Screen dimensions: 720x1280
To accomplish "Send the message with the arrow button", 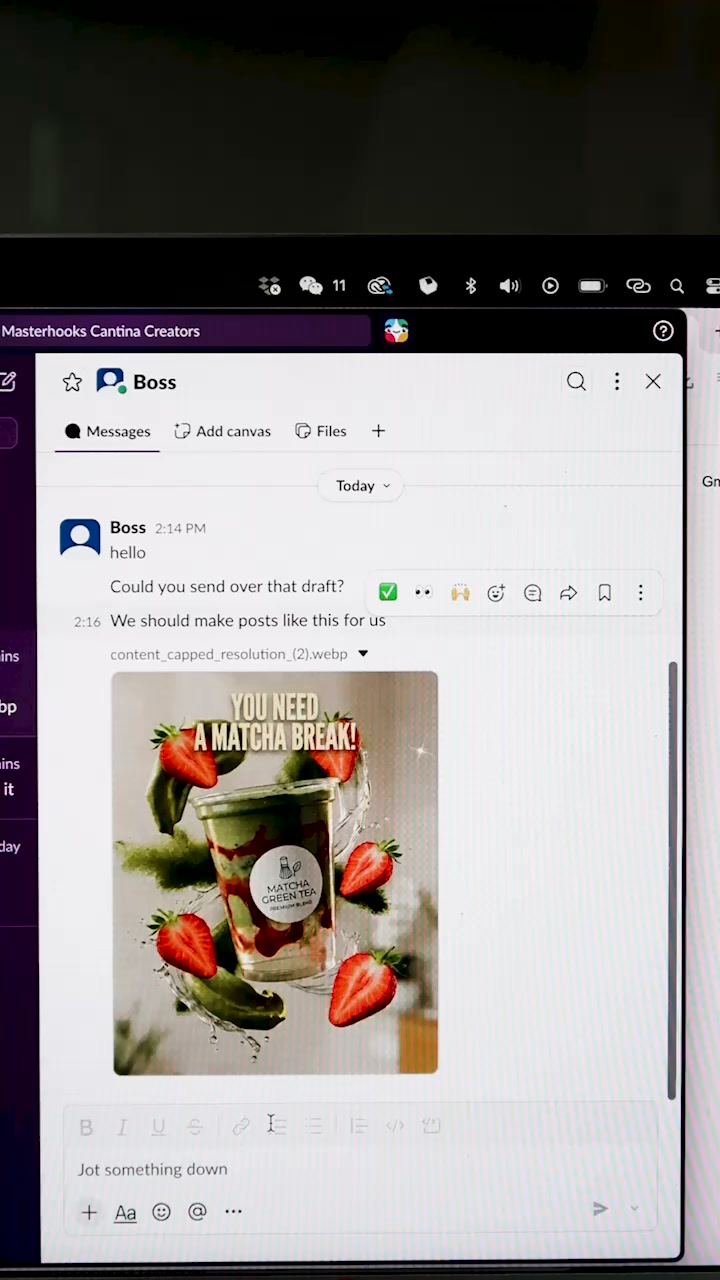I will point(600,1209).
